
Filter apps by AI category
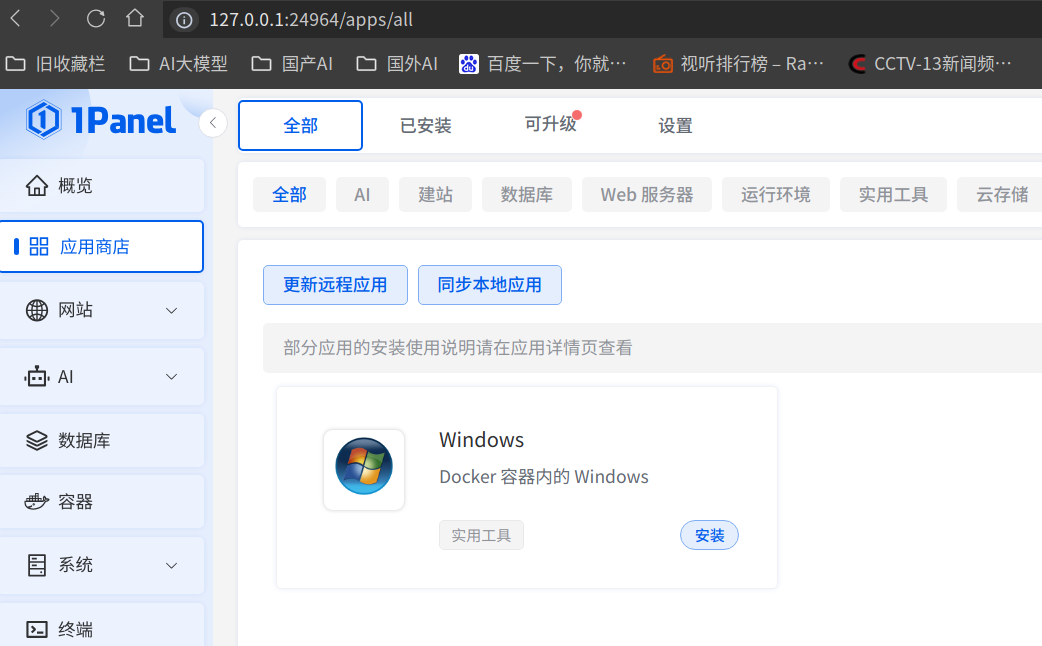coord(362,195)
